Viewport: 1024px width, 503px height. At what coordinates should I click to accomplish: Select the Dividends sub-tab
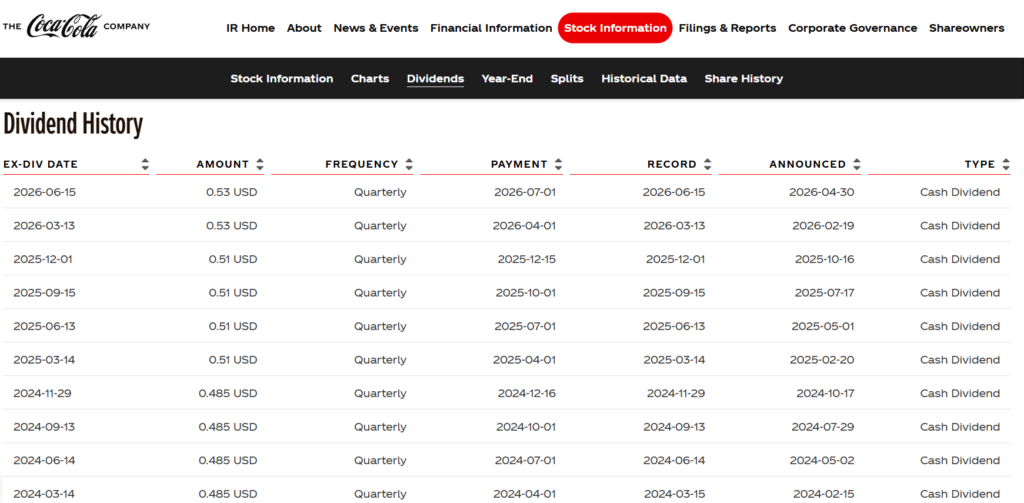[x=435, y=79]
